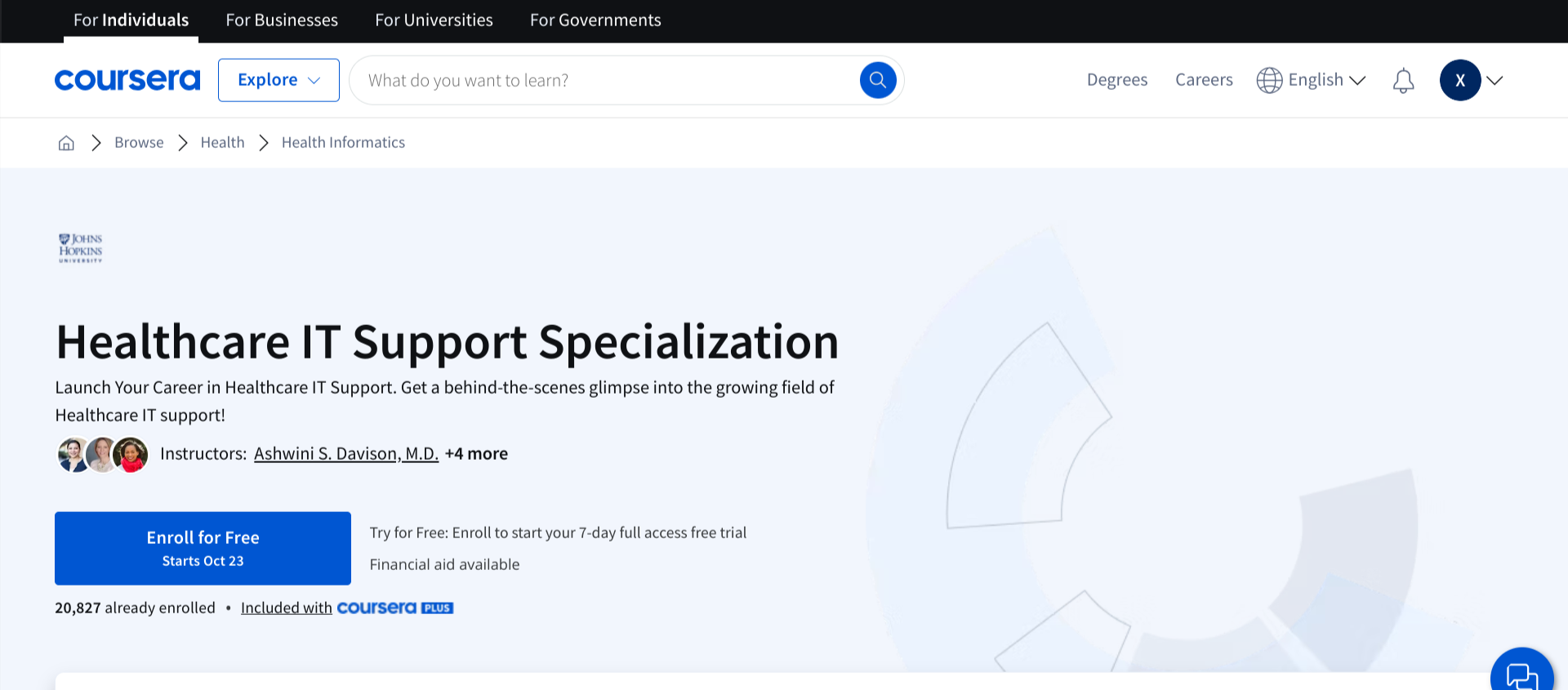Open the For Governments tab
The height and width of the screenshot is (690, 1568).
[x=595, y=20]
